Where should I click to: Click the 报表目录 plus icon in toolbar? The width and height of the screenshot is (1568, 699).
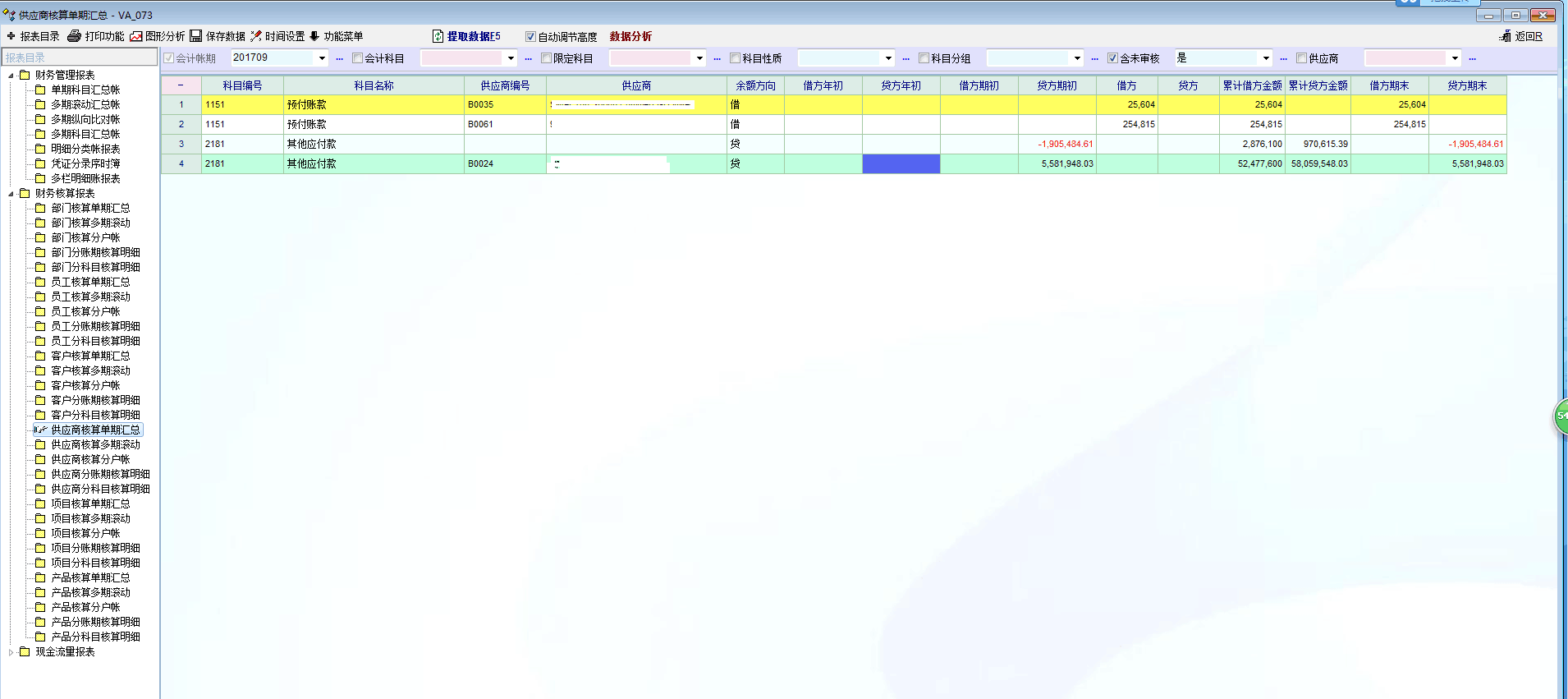11,36
